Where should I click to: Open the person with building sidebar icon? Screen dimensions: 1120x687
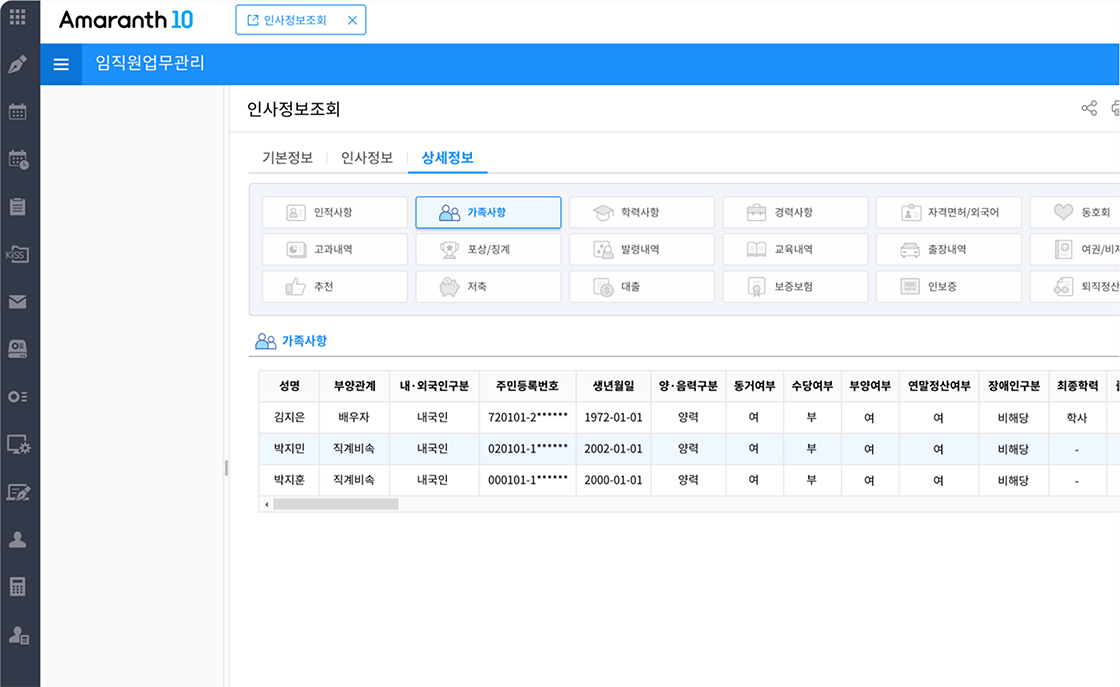click(x=18, y=635)
